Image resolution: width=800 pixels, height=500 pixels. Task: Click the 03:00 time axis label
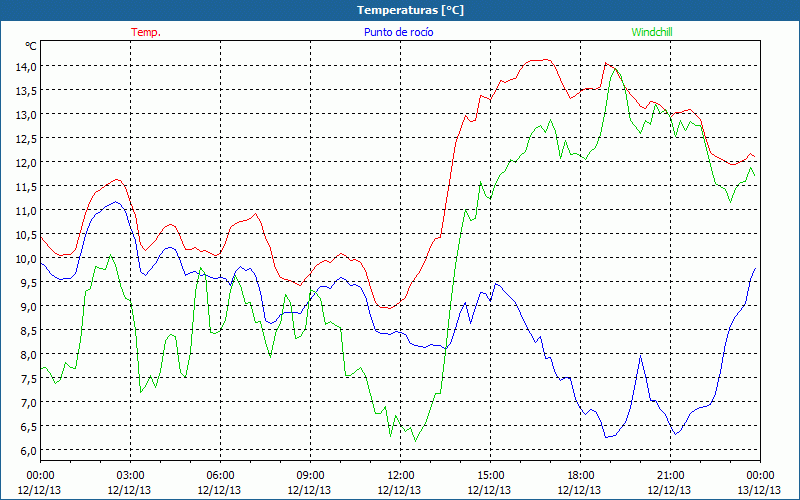[130, 476]
